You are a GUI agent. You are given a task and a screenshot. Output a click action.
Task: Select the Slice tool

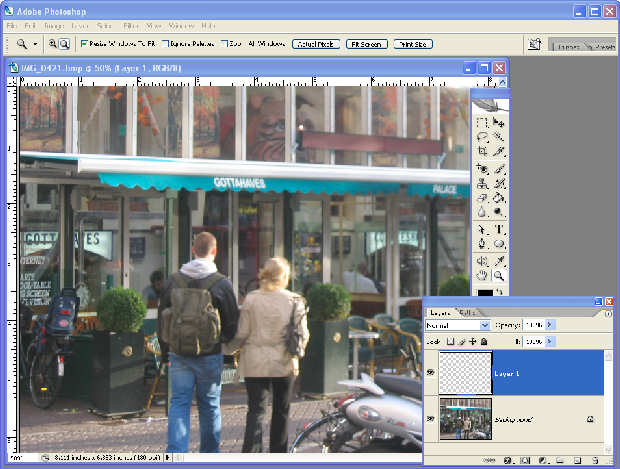498,151
